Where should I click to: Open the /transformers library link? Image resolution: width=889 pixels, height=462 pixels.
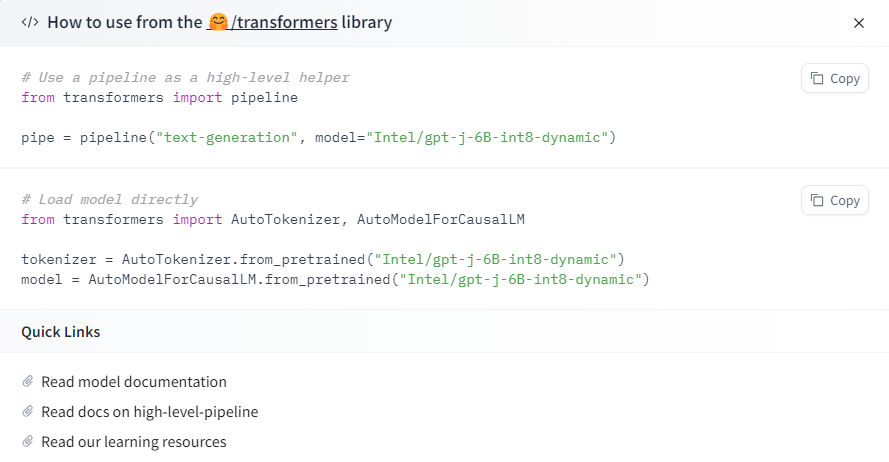pos(281,22)
